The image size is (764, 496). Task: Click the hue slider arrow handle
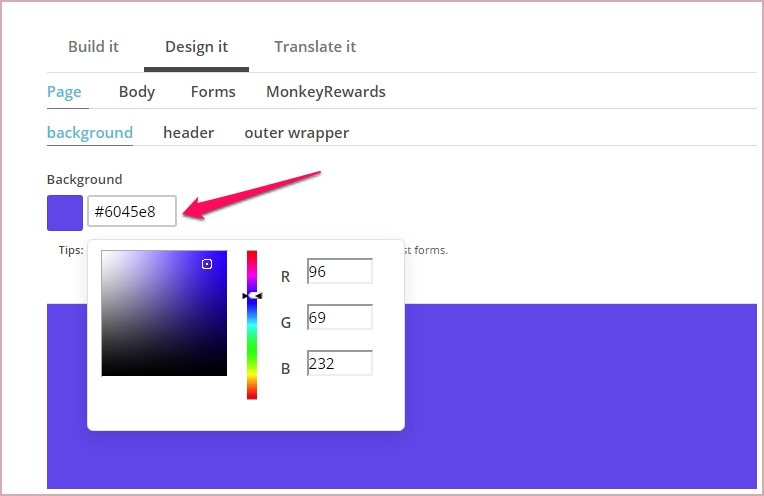(x=252, y=296)
